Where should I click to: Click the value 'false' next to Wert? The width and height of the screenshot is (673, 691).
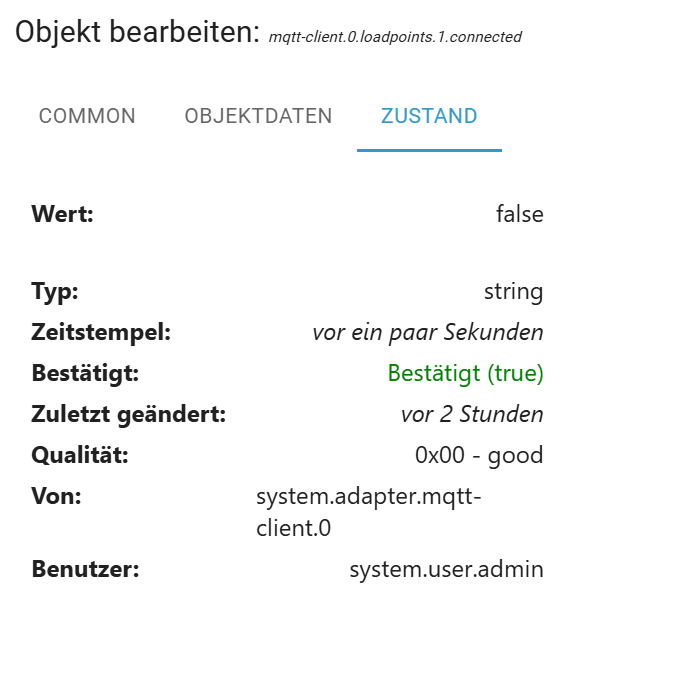519,213
